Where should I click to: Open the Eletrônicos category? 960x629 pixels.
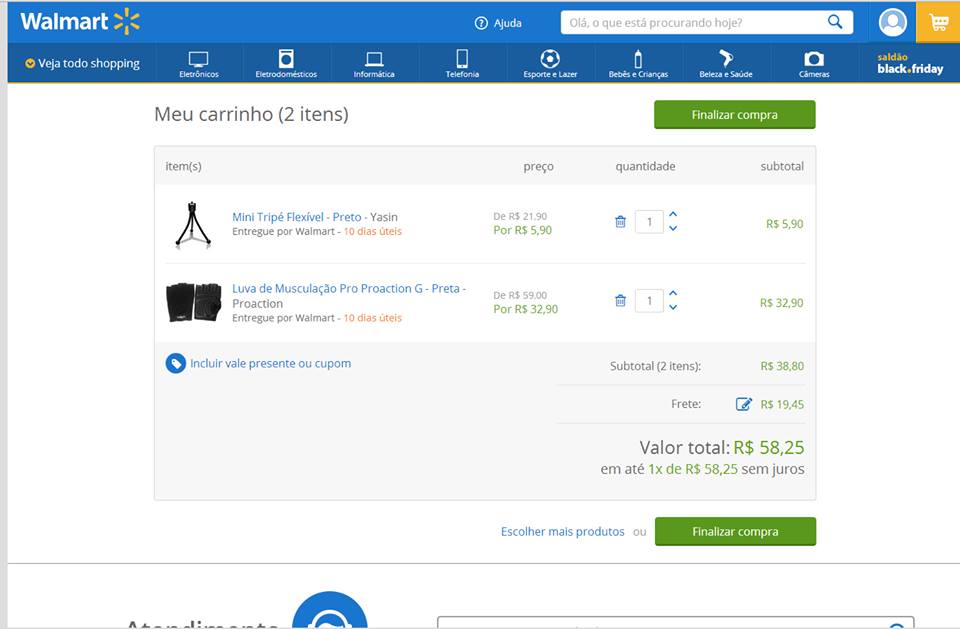click(198, 64)
